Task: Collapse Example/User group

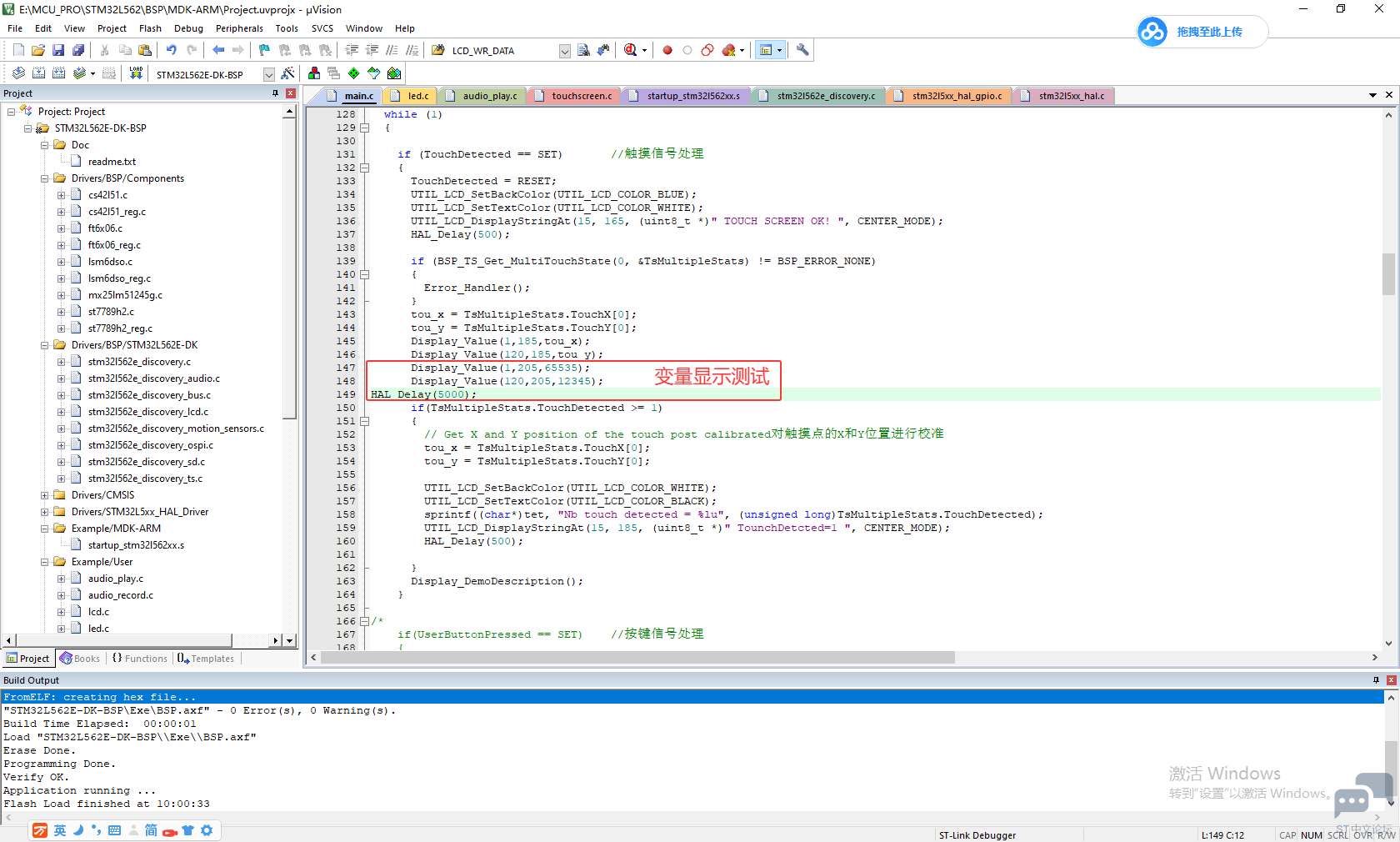Action: (45, 562)
